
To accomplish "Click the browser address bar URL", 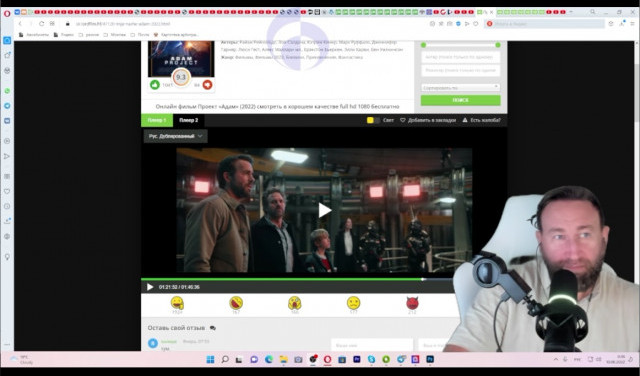I will pyautogui.click(x=122, y=24).
